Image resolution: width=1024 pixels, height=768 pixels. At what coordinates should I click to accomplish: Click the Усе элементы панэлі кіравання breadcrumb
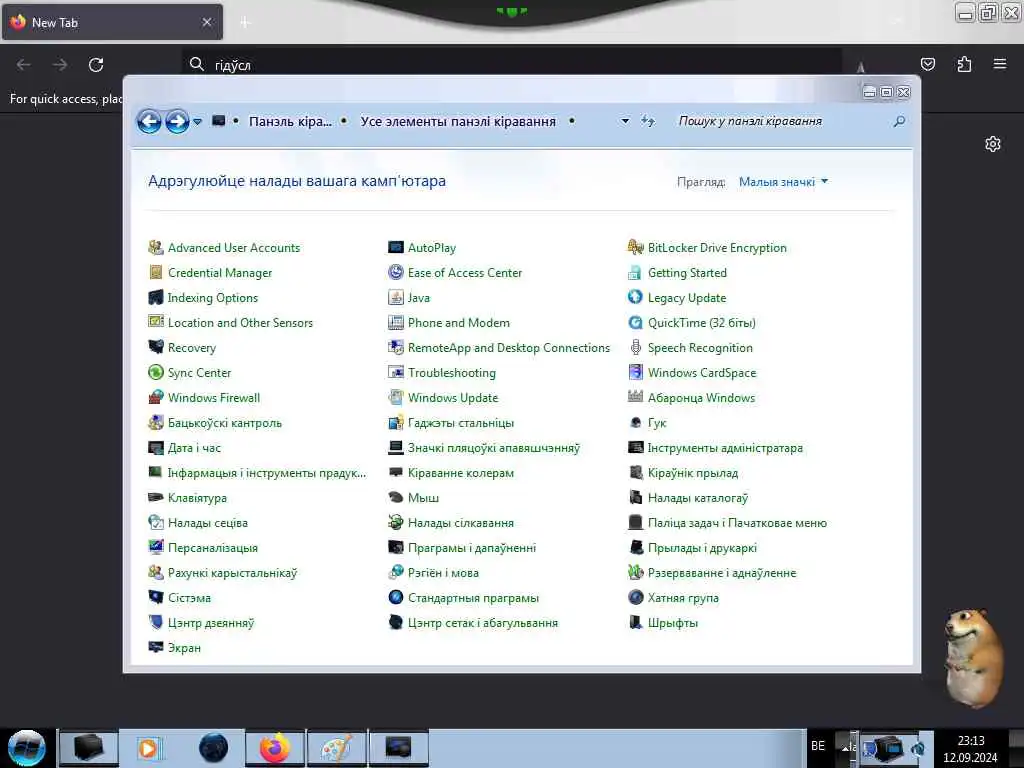coord(458,121)
